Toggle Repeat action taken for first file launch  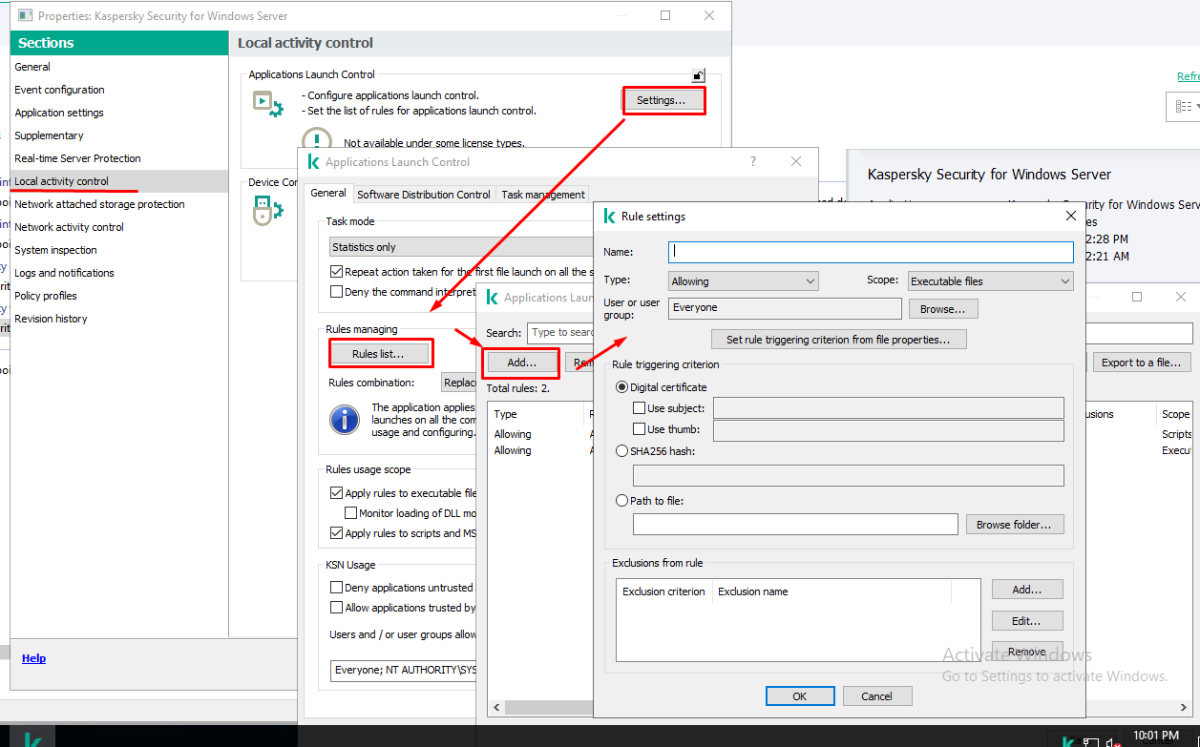(x=337, y=272)
